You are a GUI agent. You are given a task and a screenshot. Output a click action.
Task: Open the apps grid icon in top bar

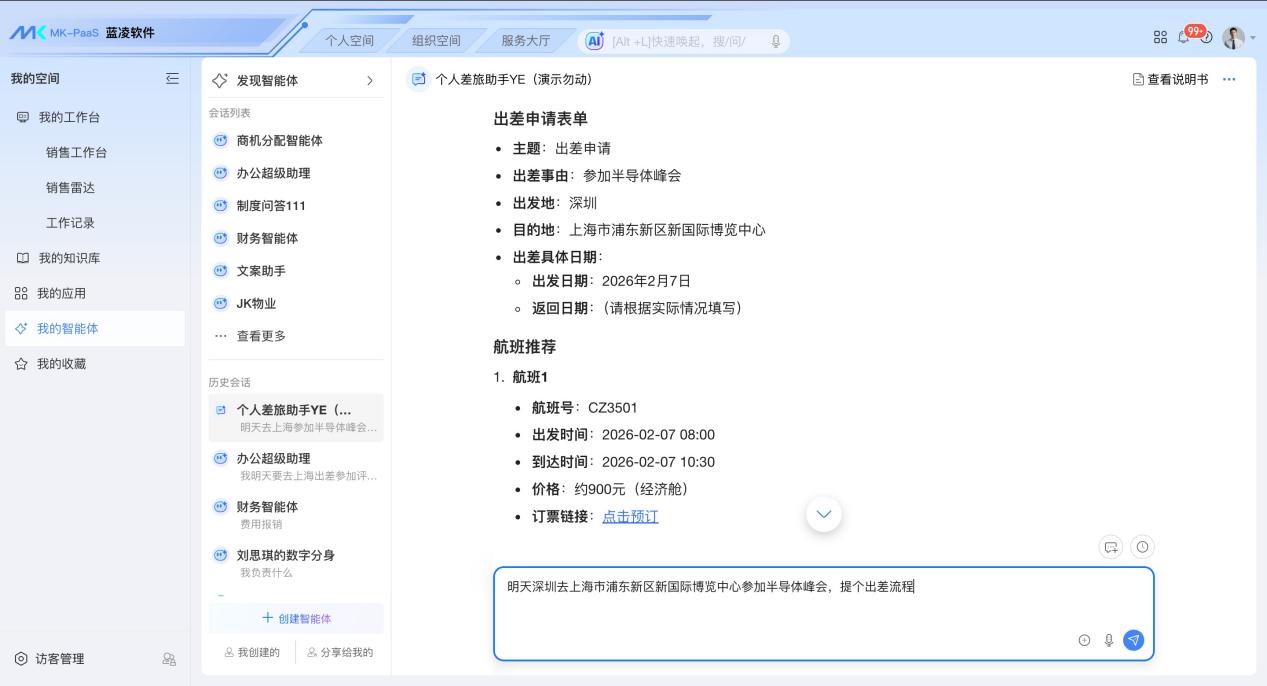1160,38
